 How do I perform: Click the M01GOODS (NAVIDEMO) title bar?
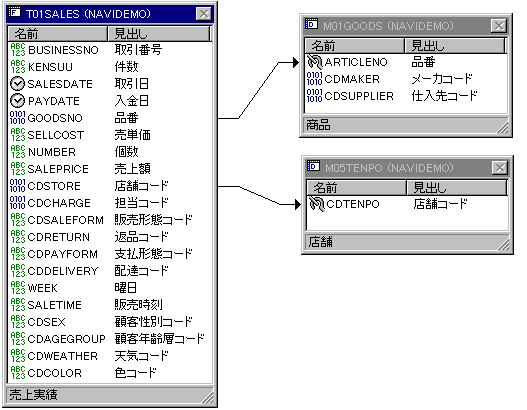pos(406,26)
